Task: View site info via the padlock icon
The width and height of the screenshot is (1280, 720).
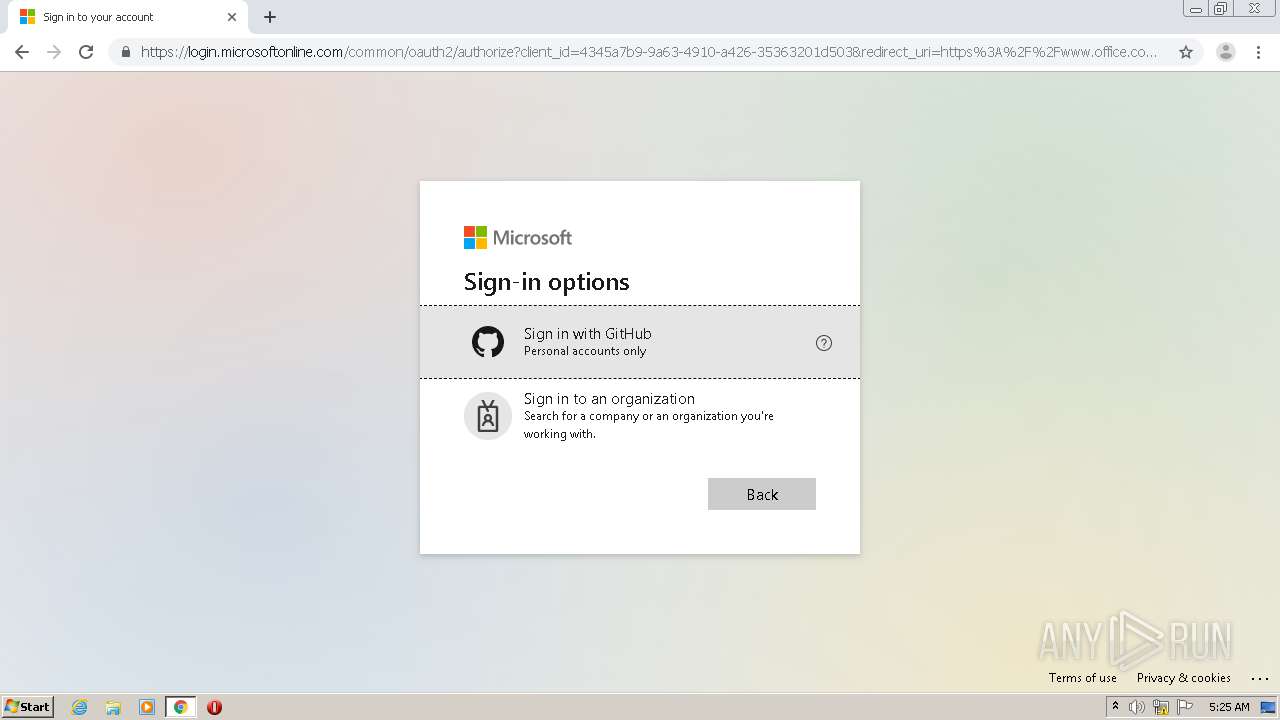Action: pyautogui.click(x=125, y=52)
